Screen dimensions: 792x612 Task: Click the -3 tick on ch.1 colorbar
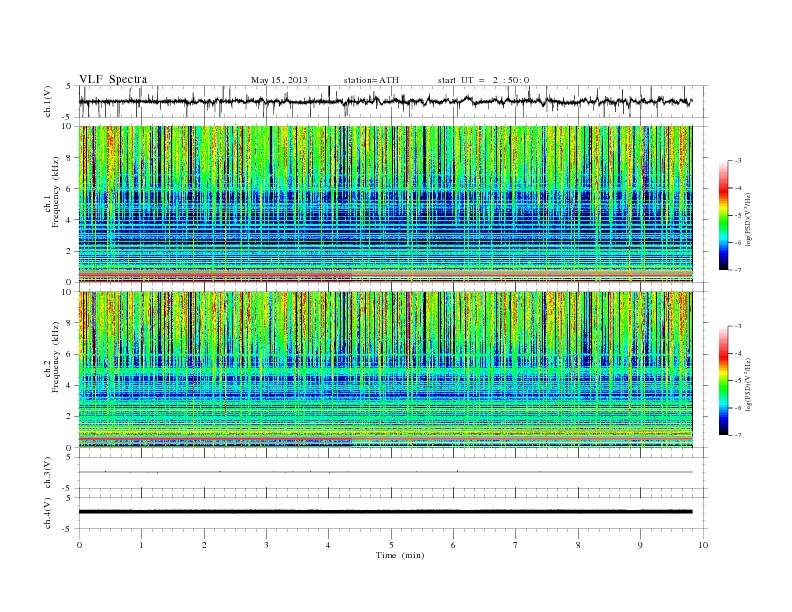pos(738,161)
